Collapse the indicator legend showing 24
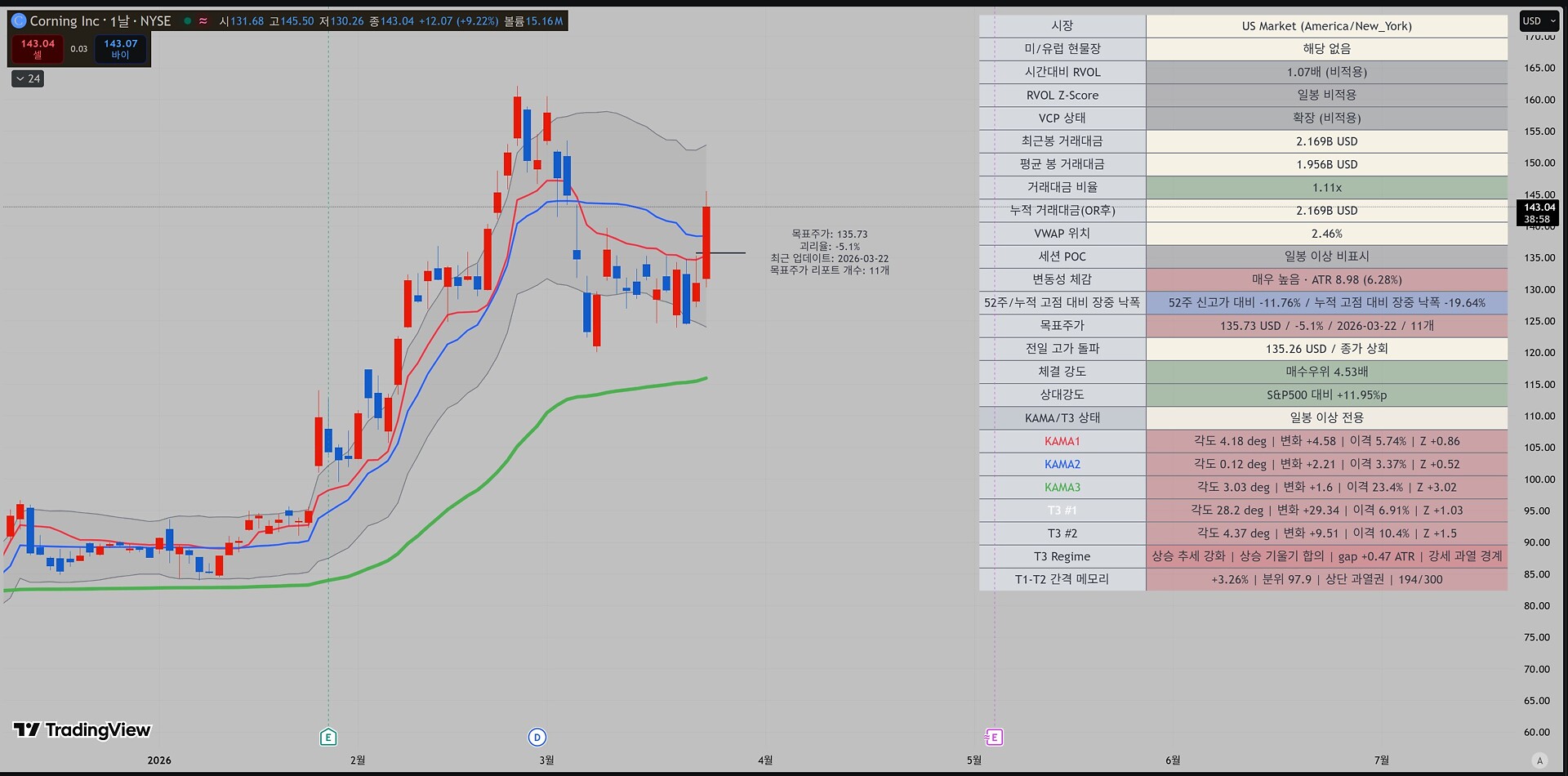This screenshot has height=776, width=1568. pyautogui.click(x=28, y=79)
